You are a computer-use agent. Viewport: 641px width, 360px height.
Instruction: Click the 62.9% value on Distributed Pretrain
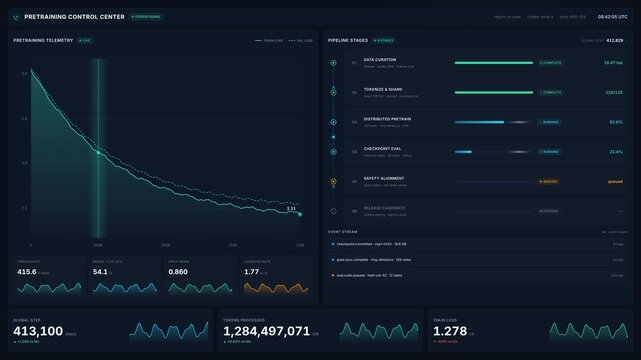click(x=616, y=122)
